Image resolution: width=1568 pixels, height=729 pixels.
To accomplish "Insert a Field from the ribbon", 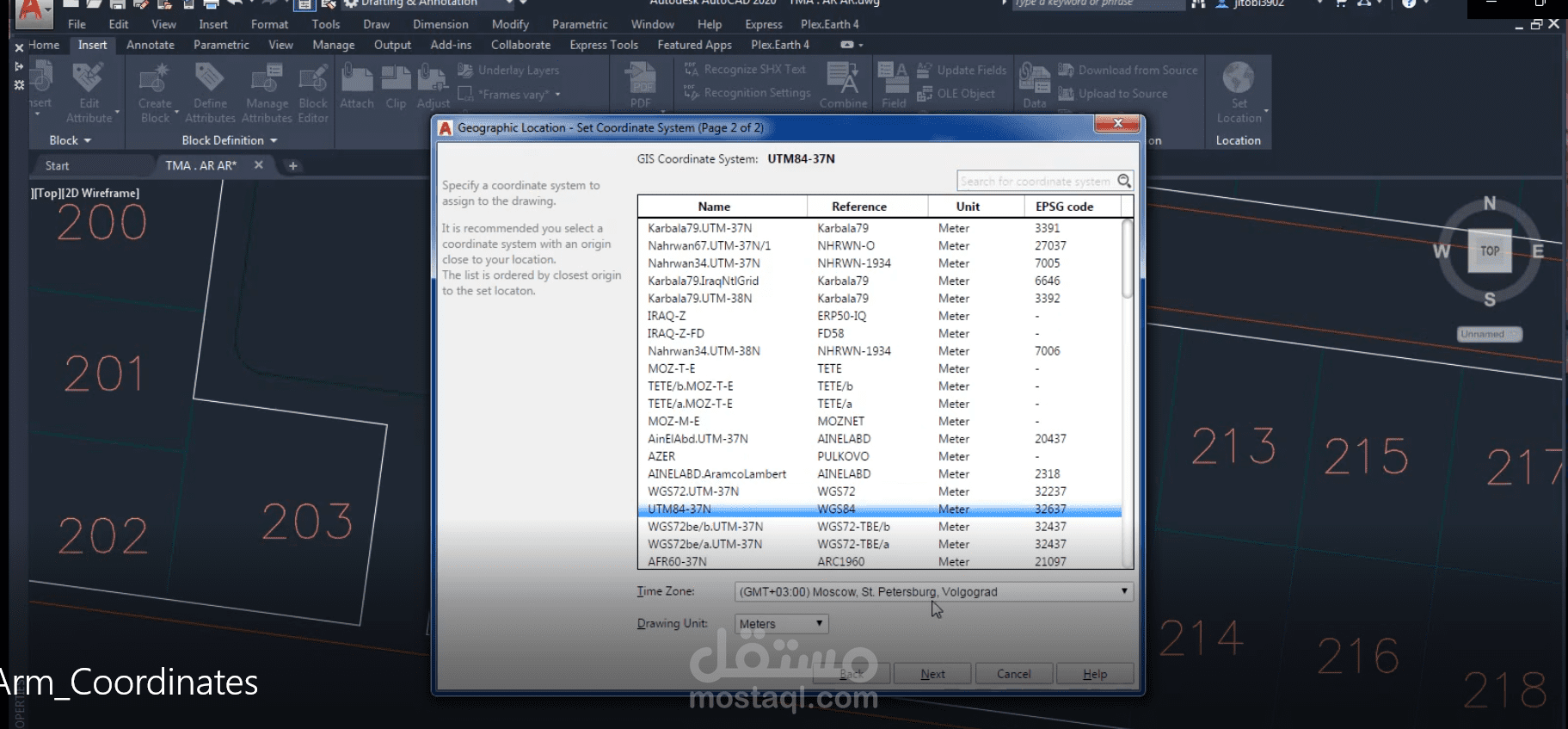I will coord(894,86).
